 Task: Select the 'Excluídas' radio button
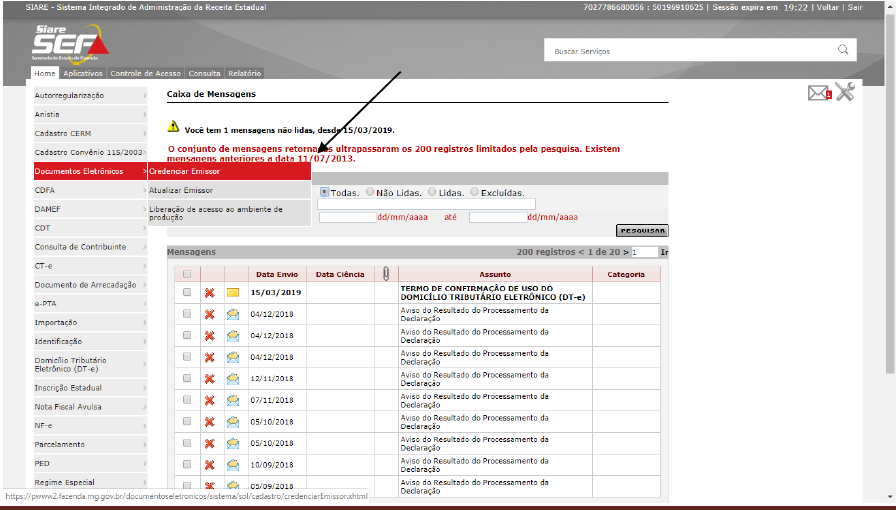coord(476,192)
